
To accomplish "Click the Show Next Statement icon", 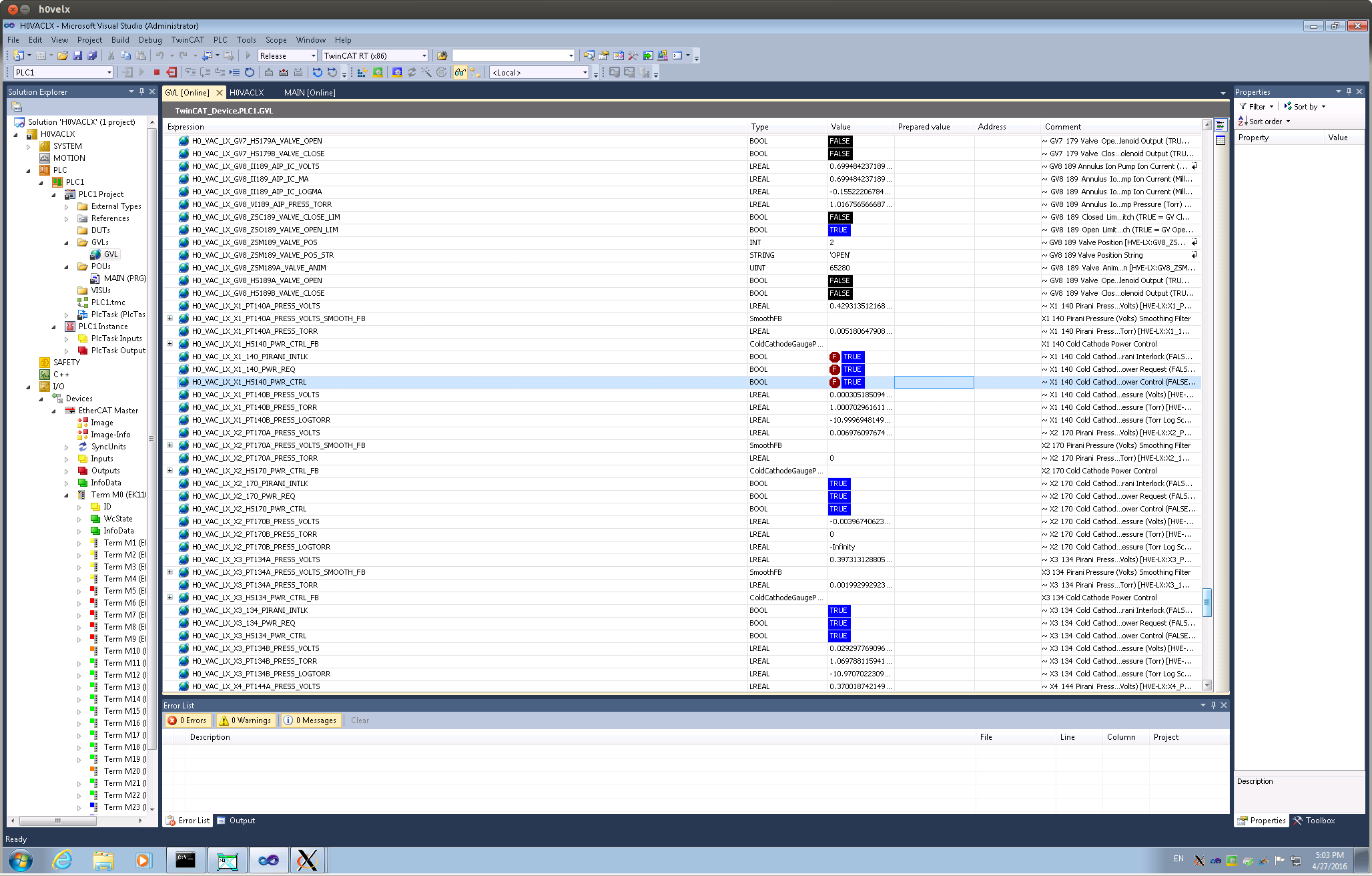I will [234, 72].
